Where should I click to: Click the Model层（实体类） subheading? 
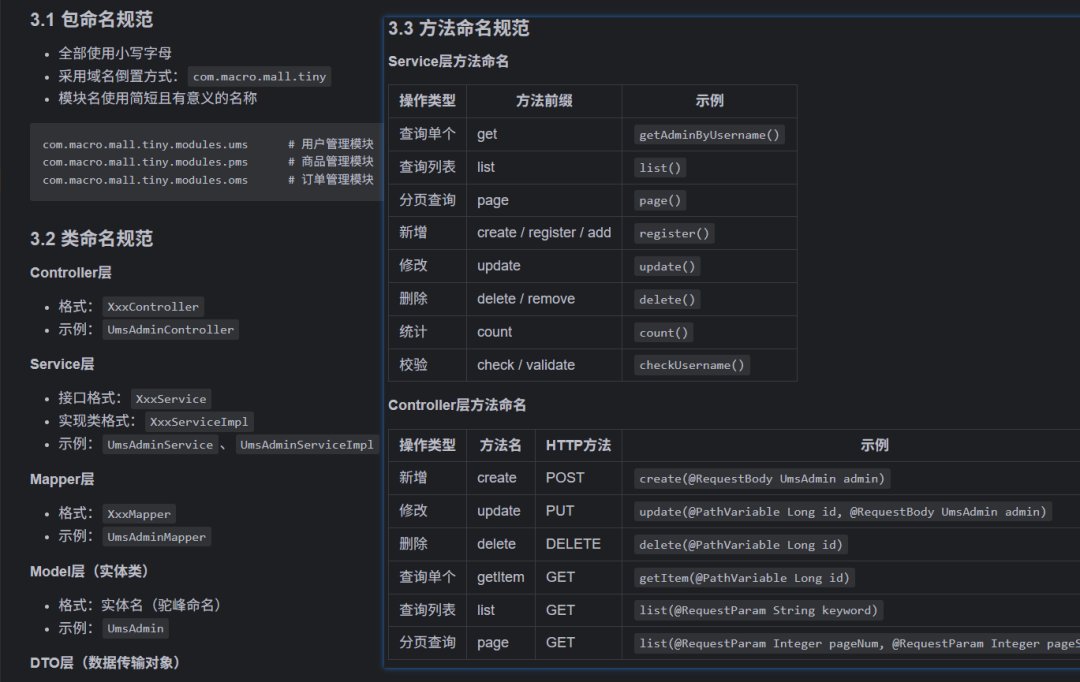[x=89, y=571]
